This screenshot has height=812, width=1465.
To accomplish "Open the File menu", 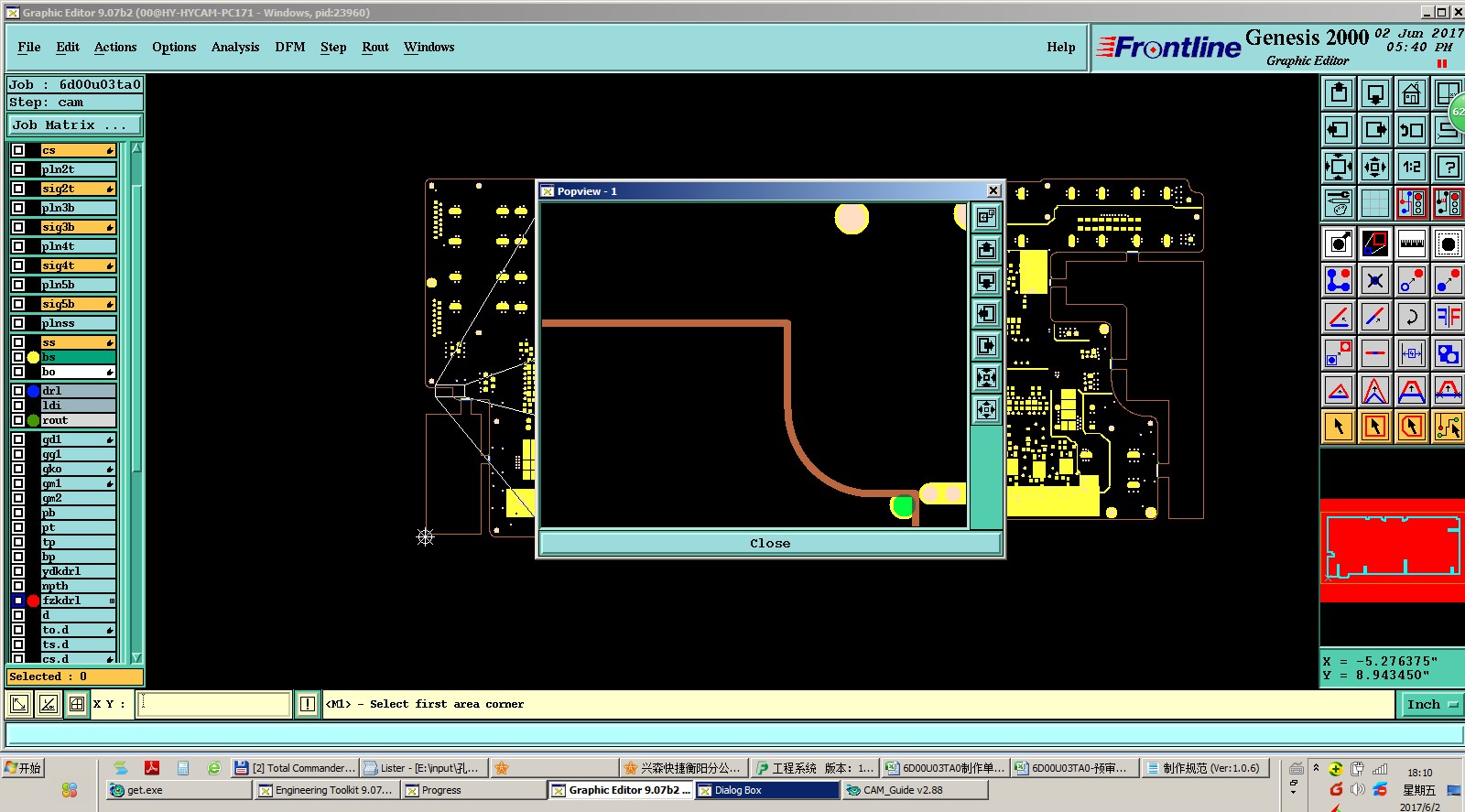I will [29, 47].
